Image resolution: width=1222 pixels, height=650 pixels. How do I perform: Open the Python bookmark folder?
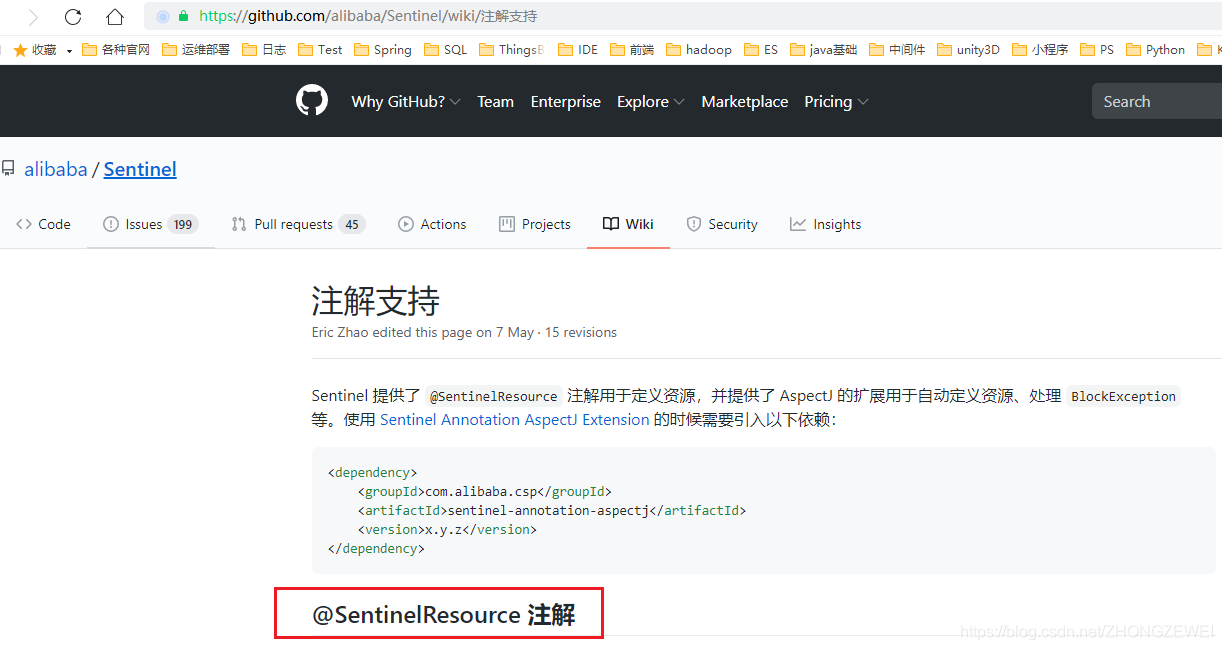click(x=1156, y=50)
